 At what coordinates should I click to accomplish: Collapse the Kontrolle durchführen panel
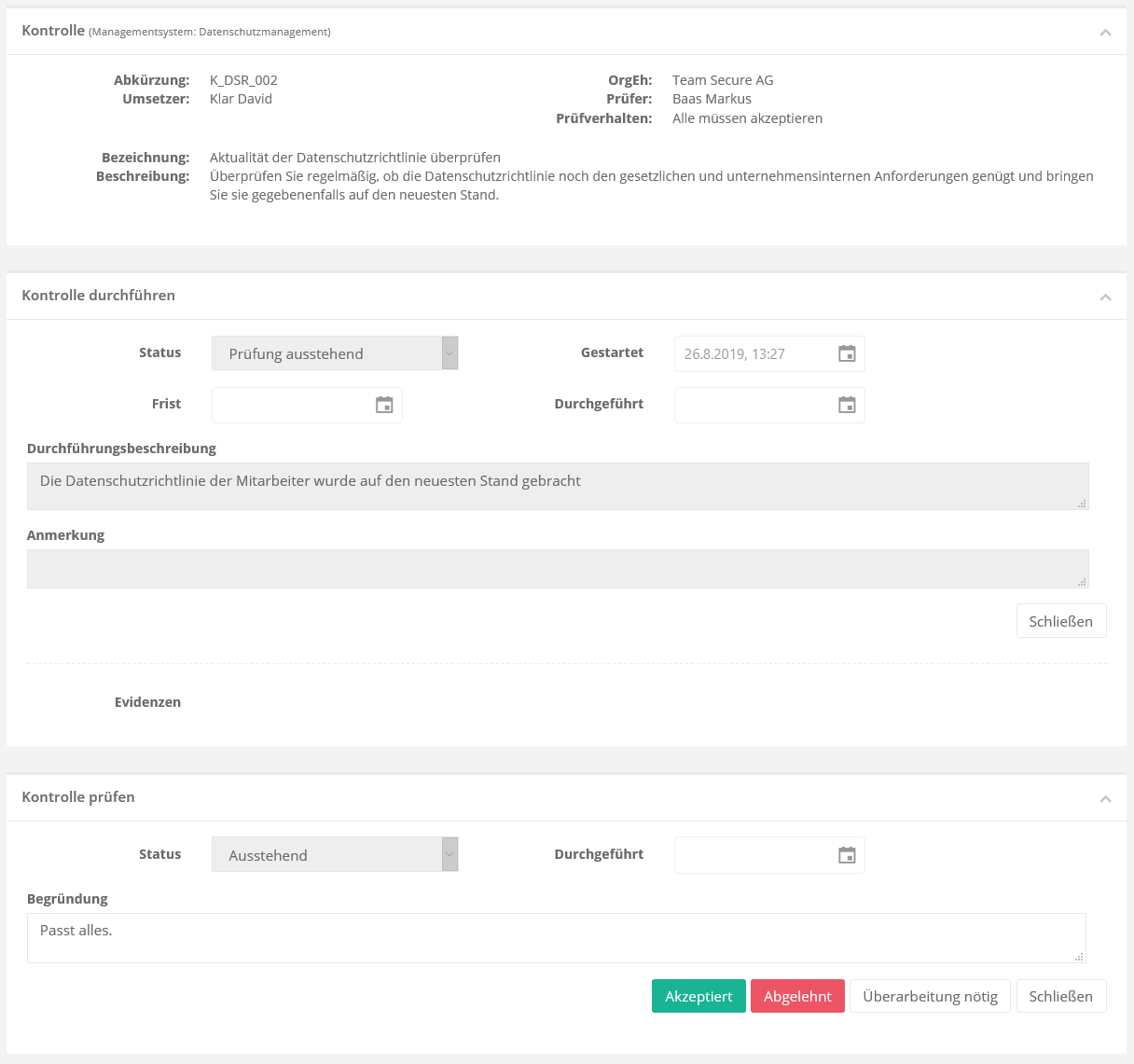tap(1105, 297)
